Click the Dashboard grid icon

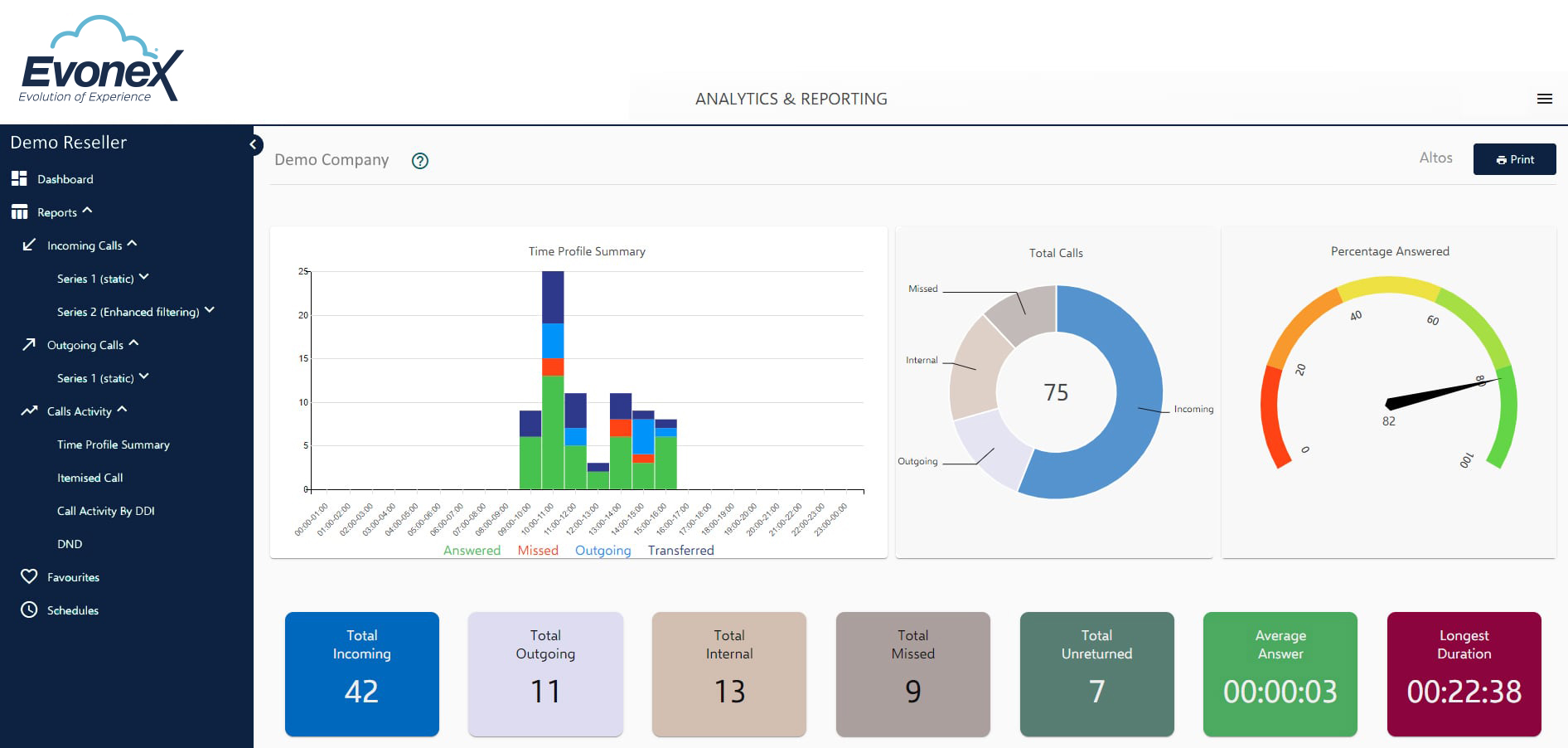[x=19, y=178]
